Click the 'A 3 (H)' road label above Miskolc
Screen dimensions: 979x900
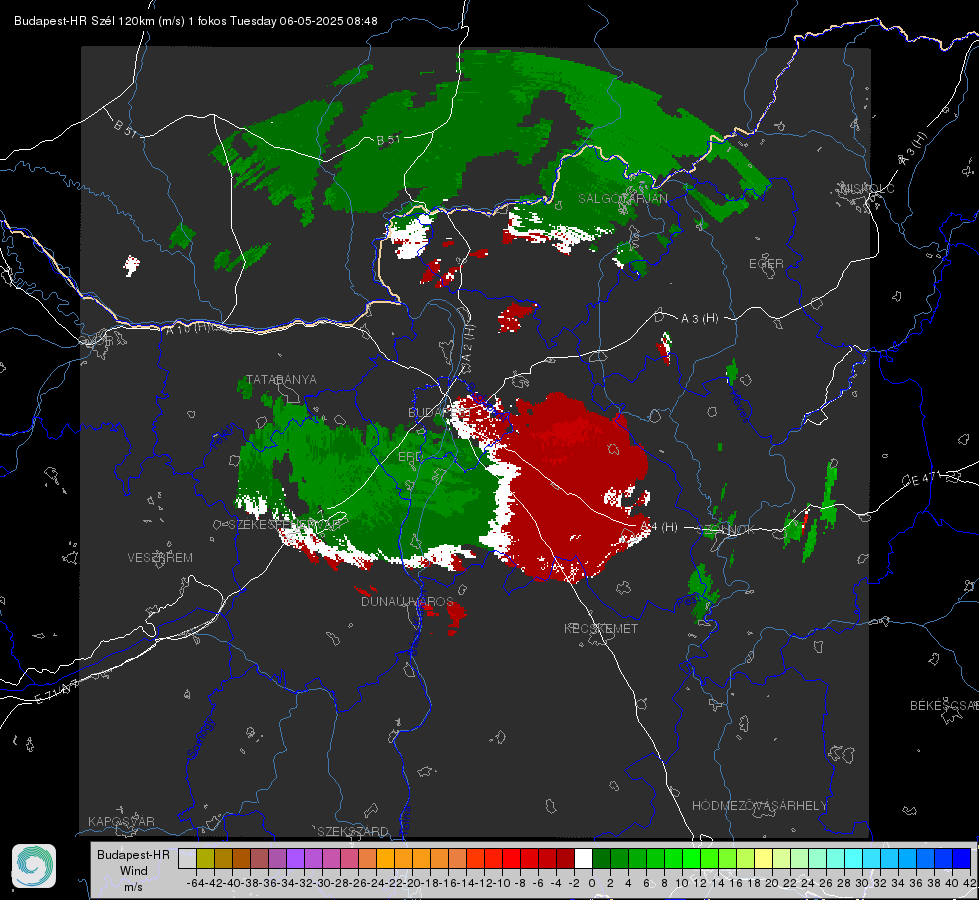[x=913, y=149]
